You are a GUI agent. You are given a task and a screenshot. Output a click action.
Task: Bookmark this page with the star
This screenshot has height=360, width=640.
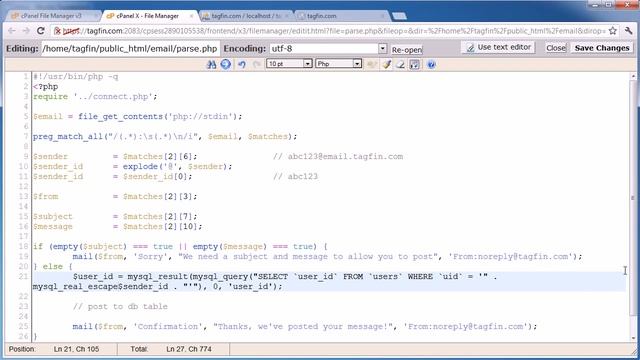[x=613, y=31]
